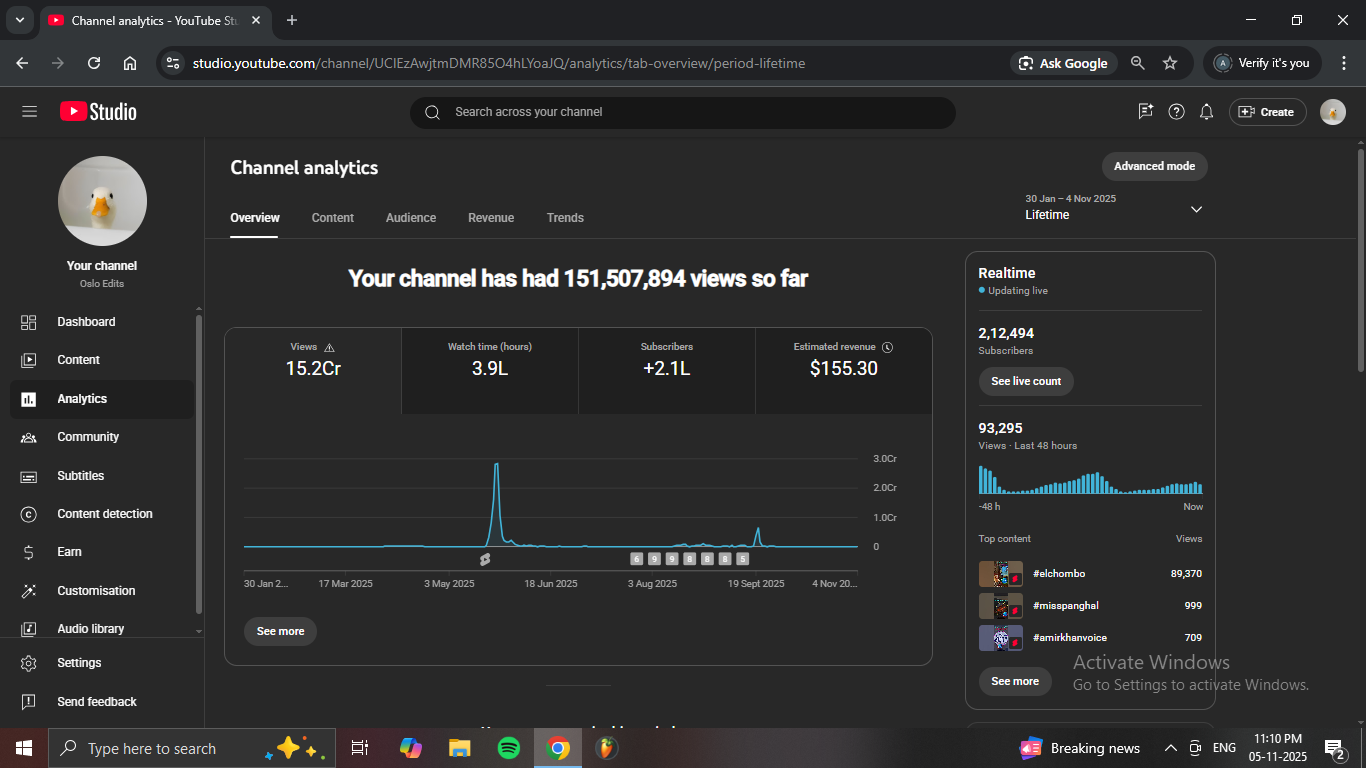
Task: Switch to the Audience tab
Action: 411,218
